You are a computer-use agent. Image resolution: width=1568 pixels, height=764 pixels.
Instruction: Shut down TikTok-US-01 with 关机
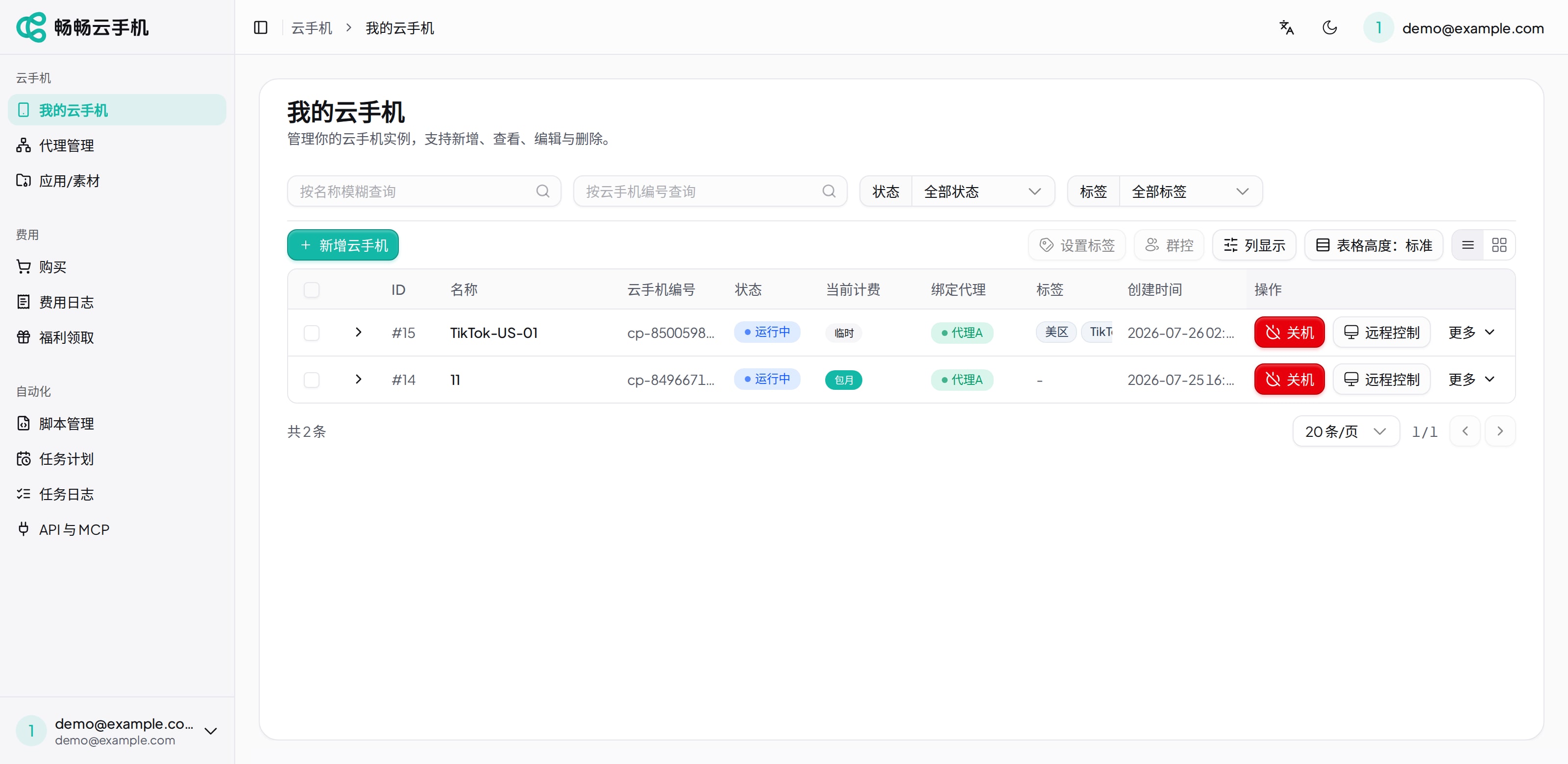(1289, 332)
